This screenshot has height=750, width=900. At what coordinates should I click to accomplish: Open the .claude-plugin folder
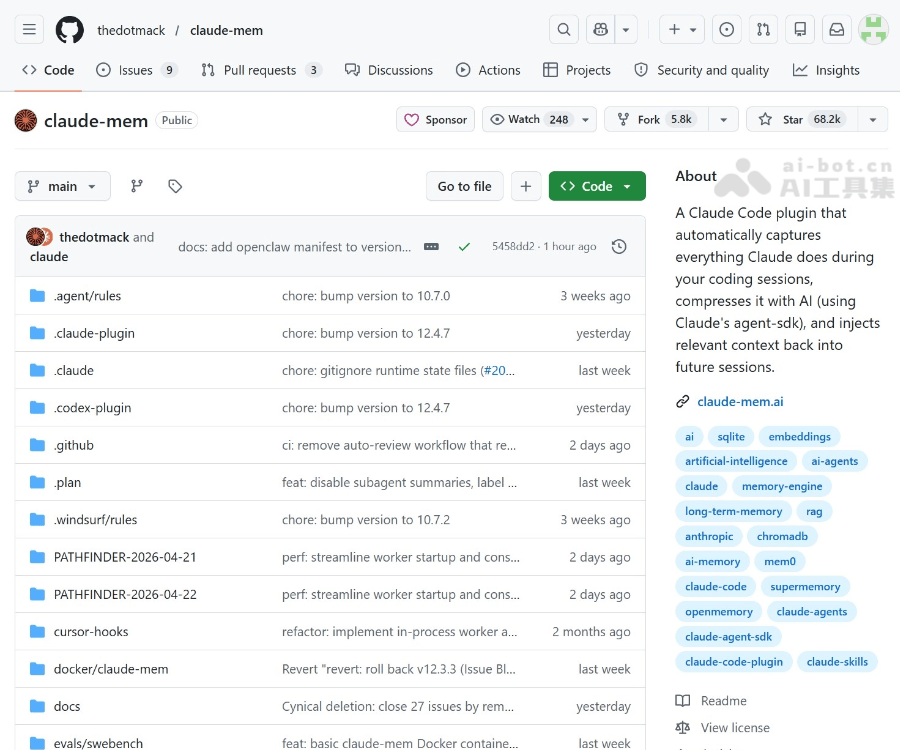click(x=94, y=333)
